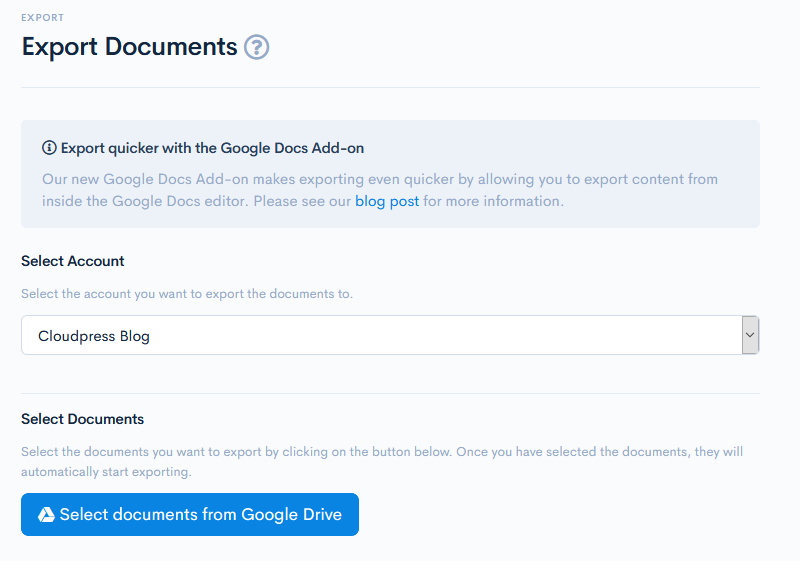
Task: Click the 'Export Documents' heading
Action: [130, 47]
